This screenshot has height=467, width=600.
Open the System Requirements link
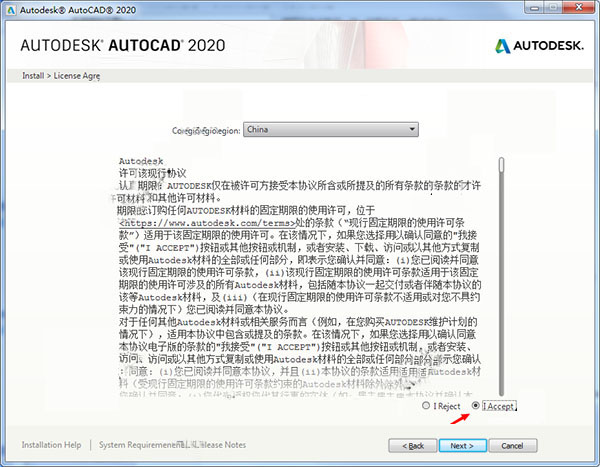(138, 445)
